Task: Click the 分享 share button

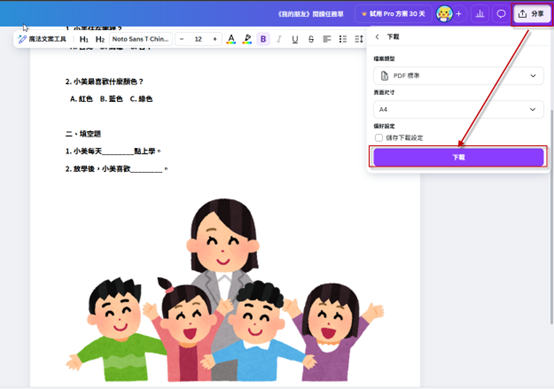Action: [x=531, y=14]
